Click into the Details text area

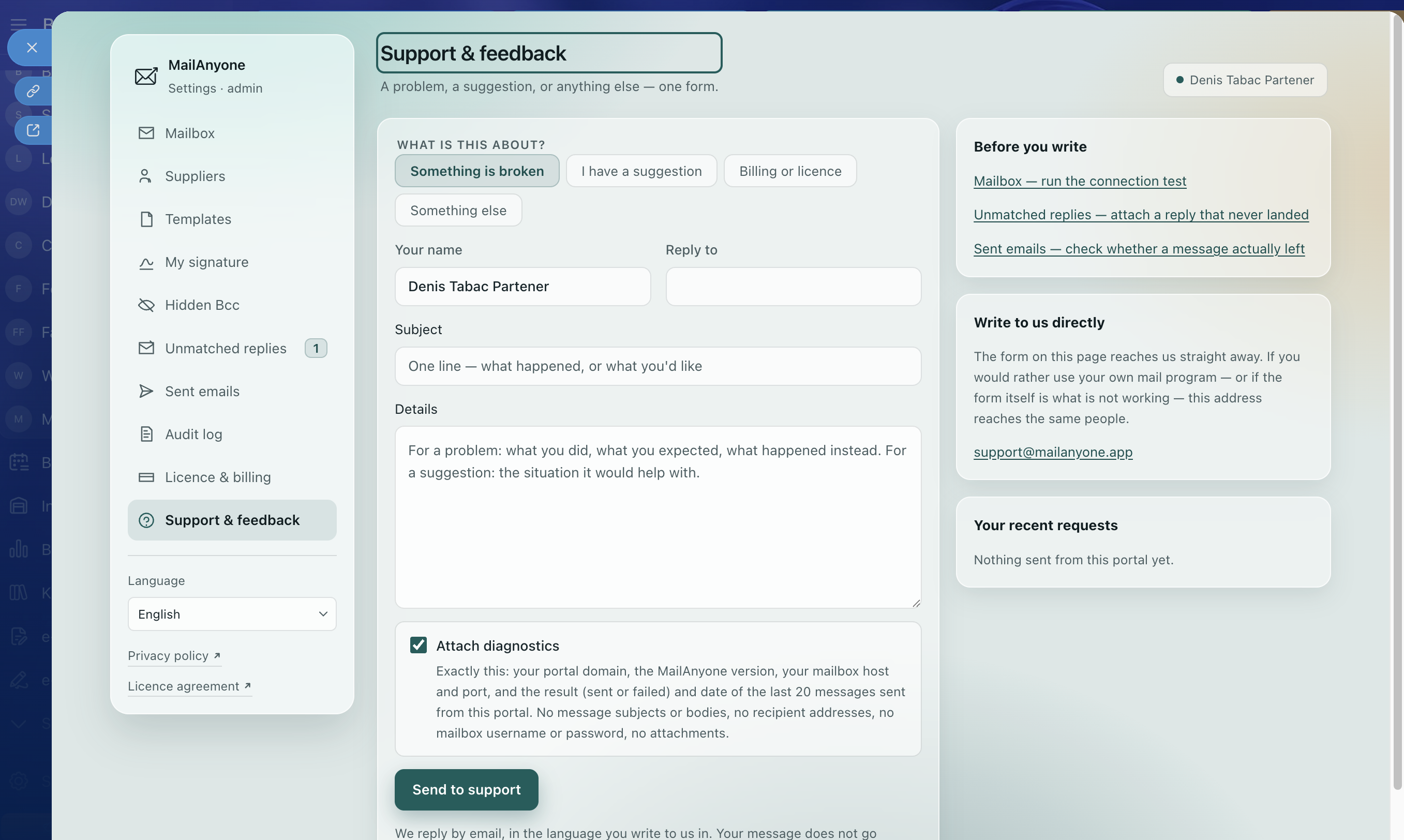tap(658, 517)
